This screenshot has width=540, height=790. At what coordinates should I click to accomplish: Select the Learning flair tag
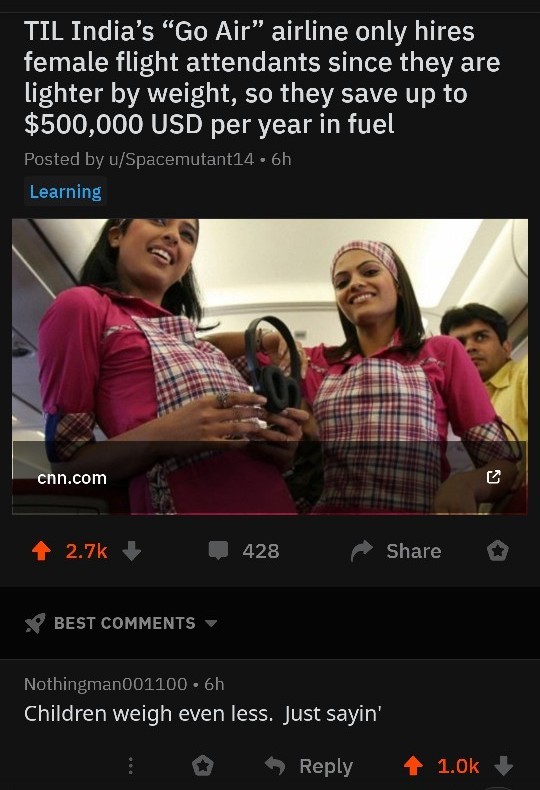(65, 191)
